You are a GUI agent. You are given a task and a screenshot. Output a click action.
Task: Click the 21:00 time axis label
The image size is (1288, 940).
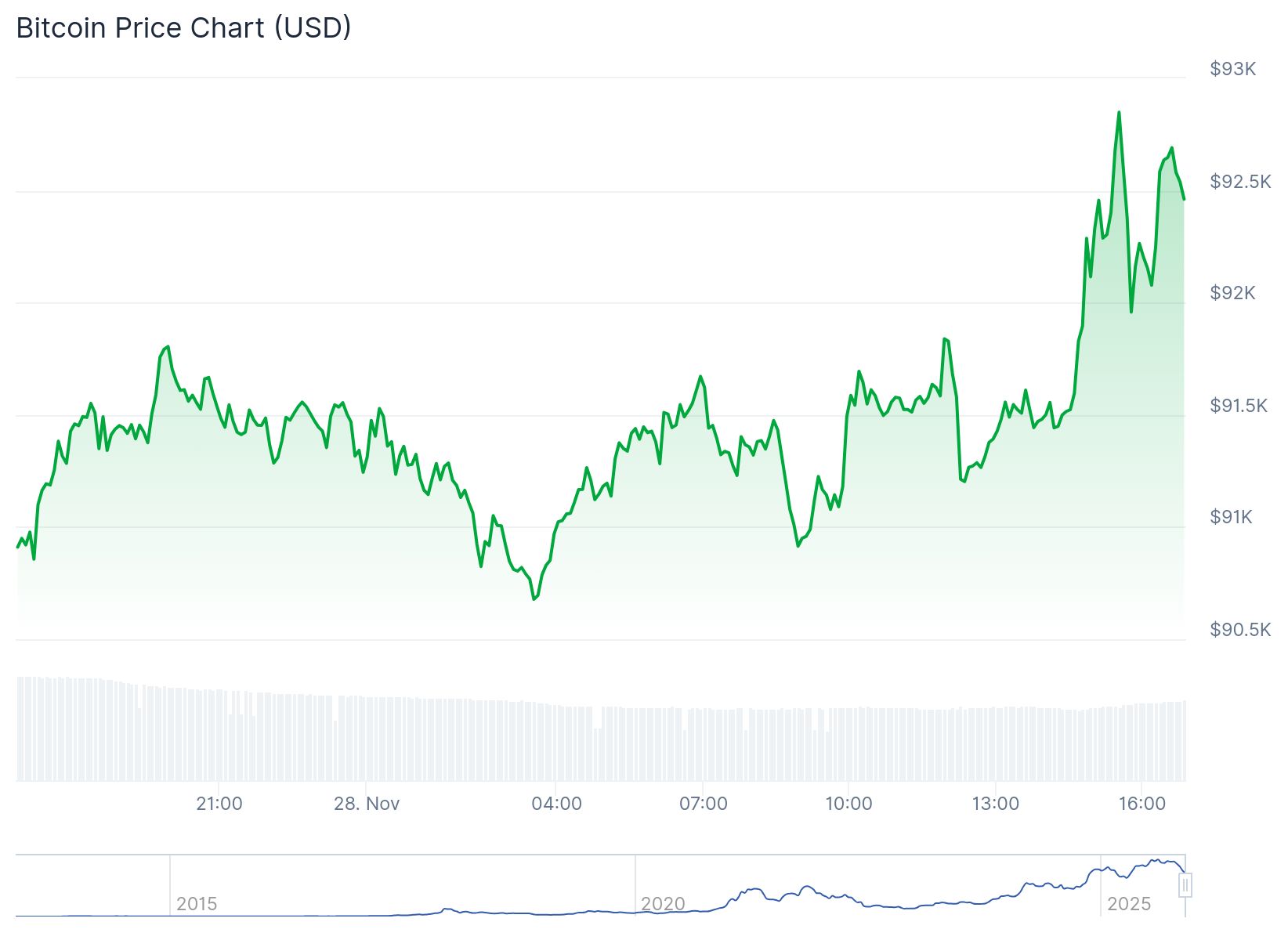coord(219,804)
